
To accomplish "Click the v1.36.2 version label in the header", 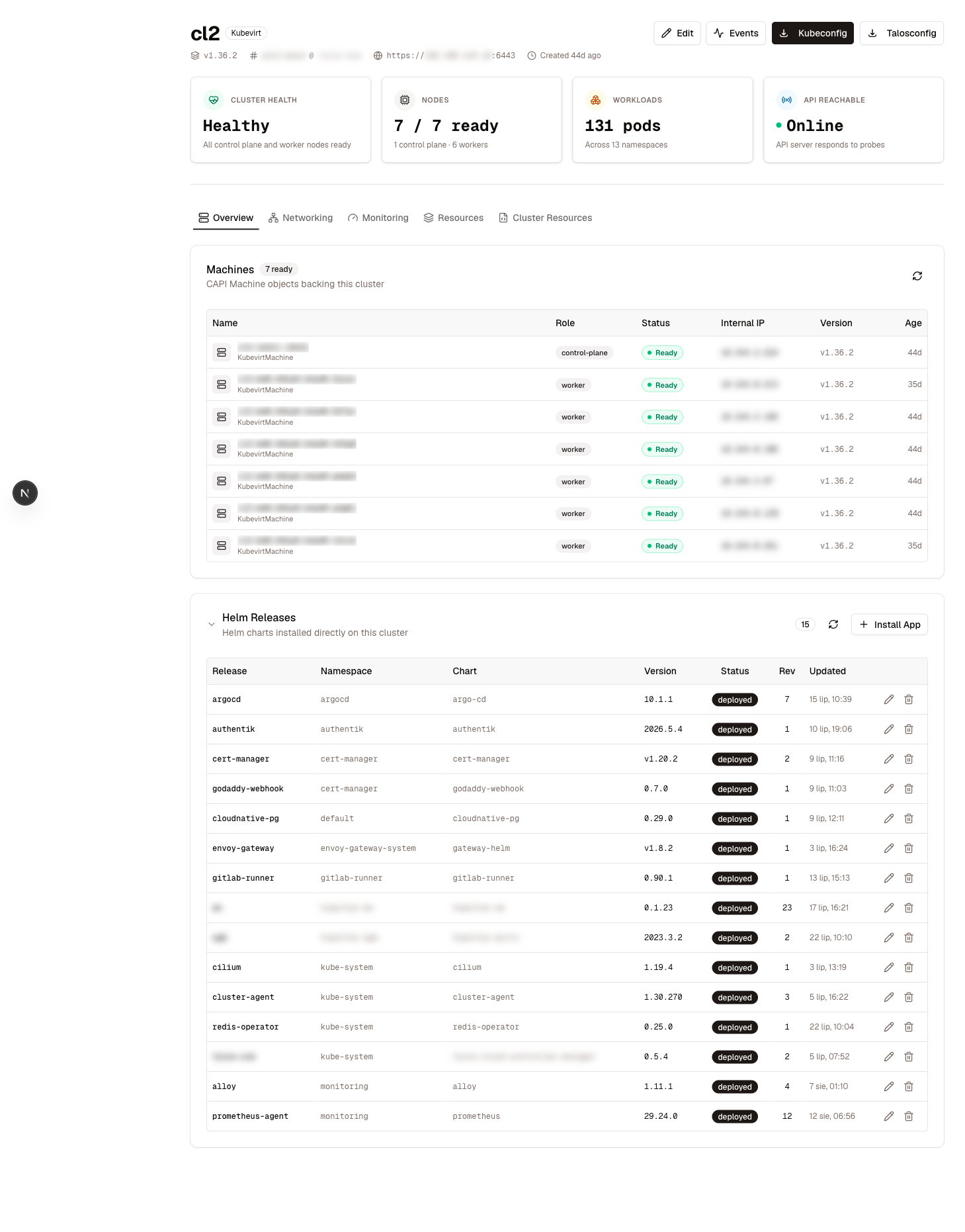I will tap(214, 56).
